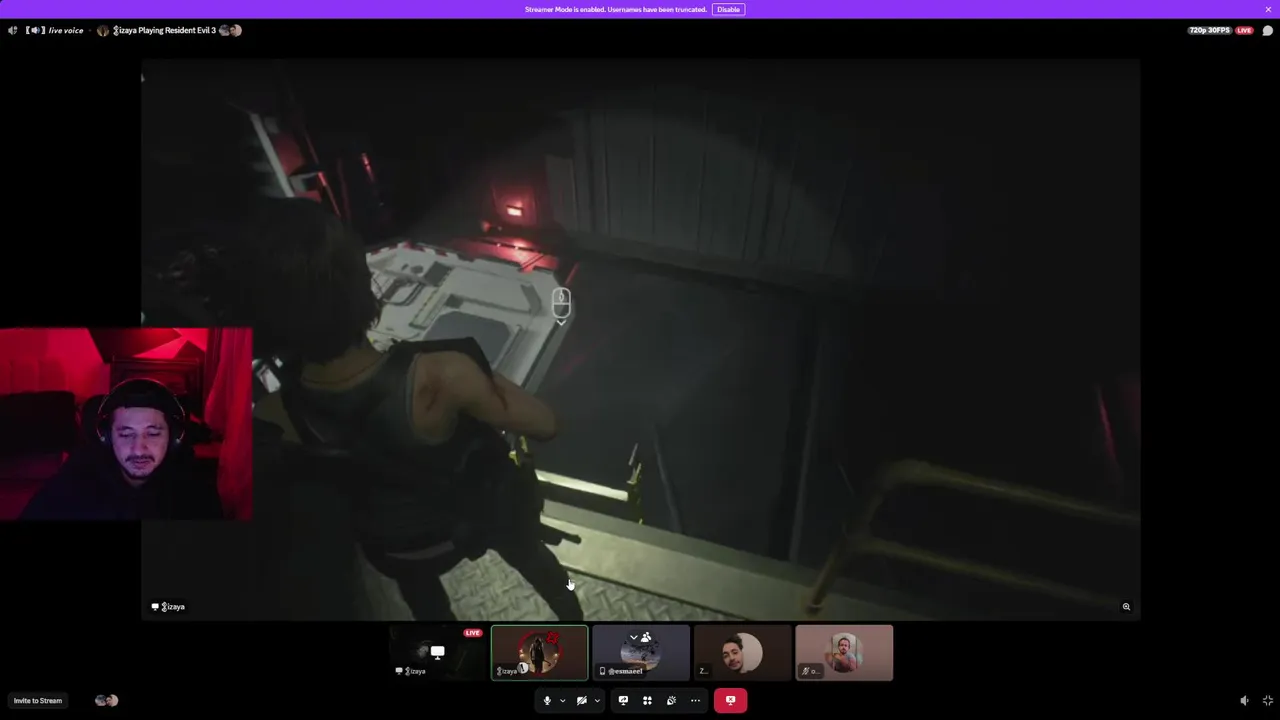Click the viewer avatars next to stream title
1280x720 pixels.
click(x=231, y=30)
